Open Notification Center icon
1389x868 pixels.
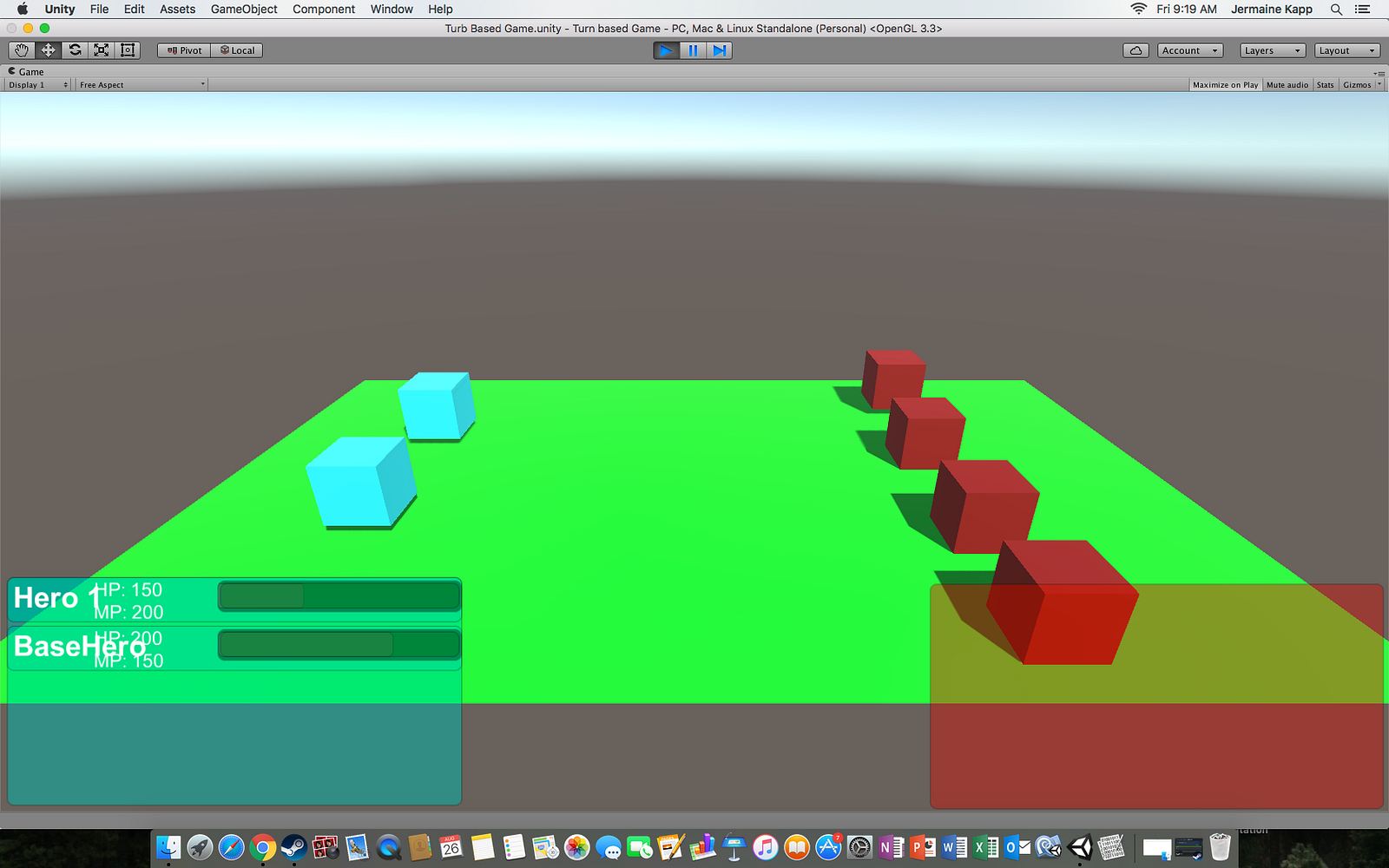tap(1362, 9)
